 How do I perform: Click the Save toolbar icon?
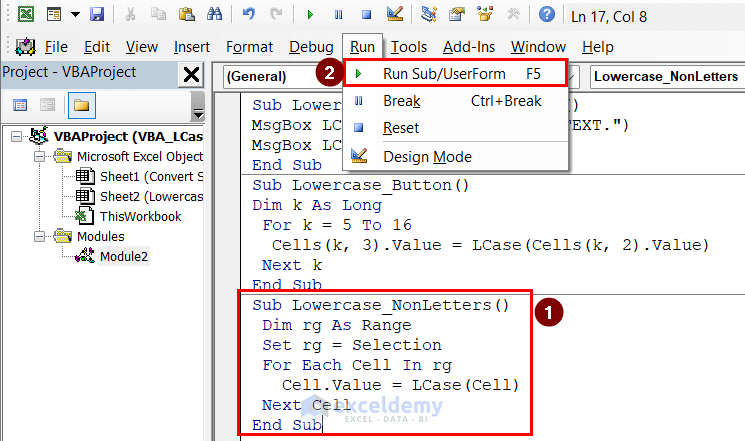97,14
